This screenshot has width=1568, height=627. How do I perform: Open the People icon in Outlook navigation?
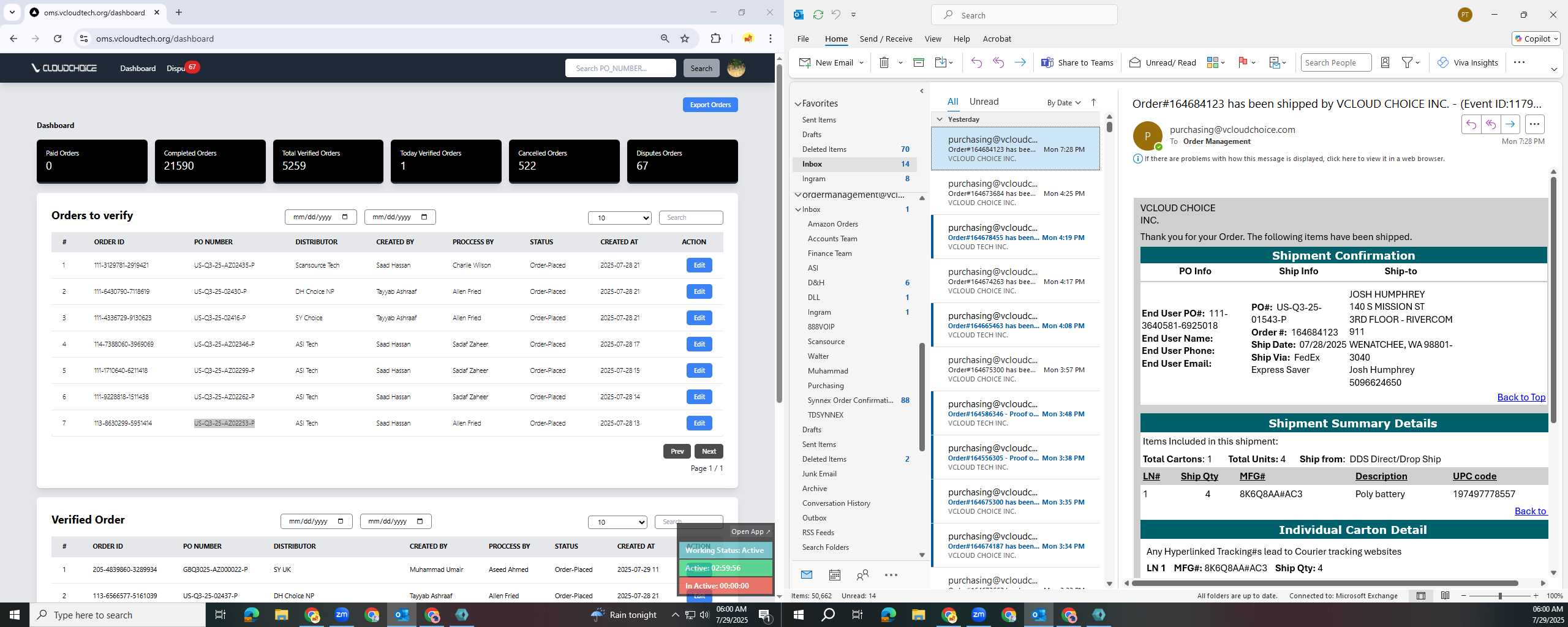pyautogui.click(x=862, y=574)
